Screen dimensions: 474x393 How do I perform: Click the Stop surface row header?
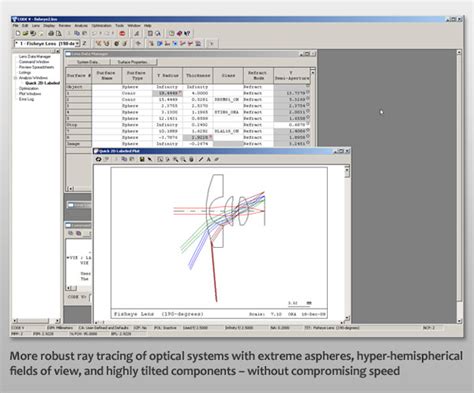pos(79,125)
